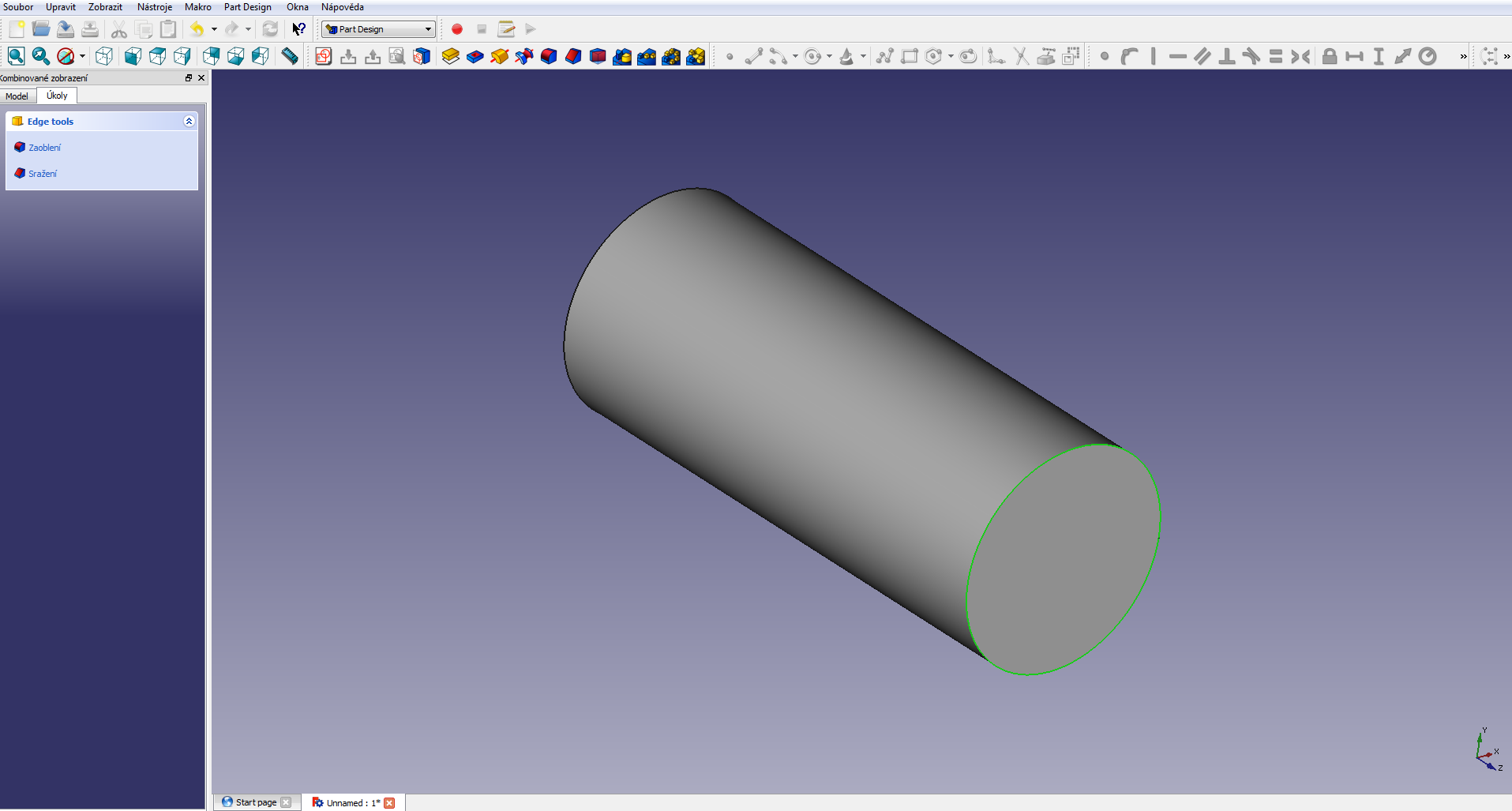The height and width of the screenshot is (811, 1512).
Task: Click the new sketch icon
Action: 323,56
